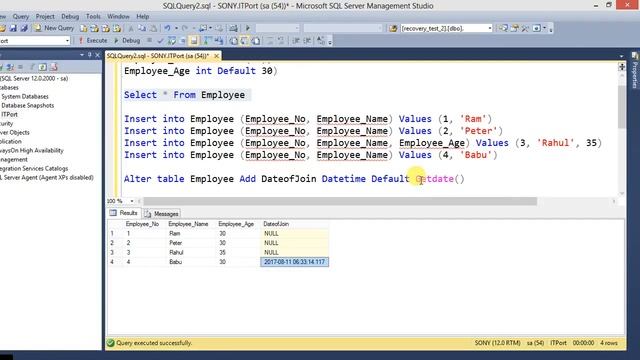Click the Solution Explorer icon
This screenshot has width=640, height=360.
pyautogui.click(x=504, y=28)
